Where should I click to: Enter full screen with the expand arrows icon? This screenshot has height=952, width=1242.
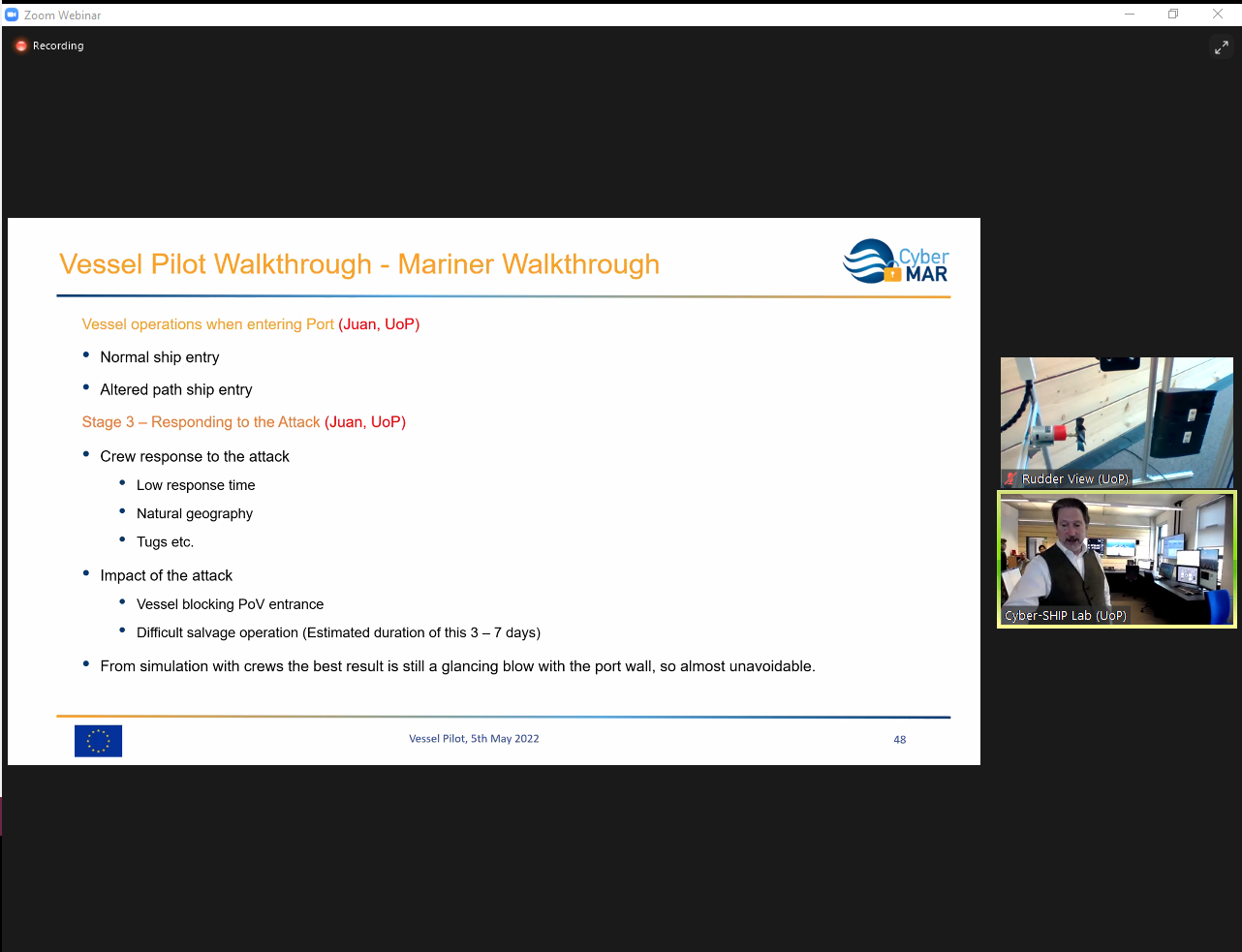click(1221, 47)
